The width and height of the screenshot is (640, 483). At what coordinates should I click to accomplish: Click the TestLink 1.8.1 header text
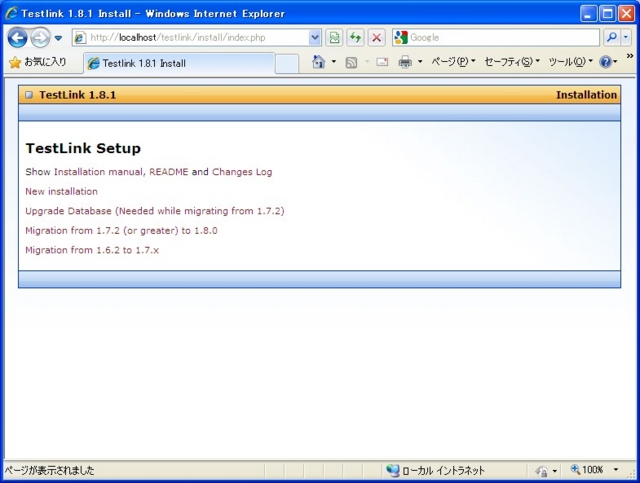tap(78, 95)
